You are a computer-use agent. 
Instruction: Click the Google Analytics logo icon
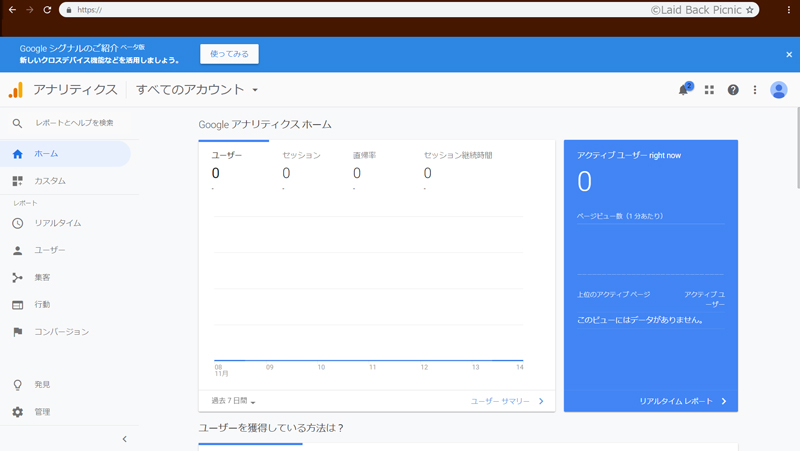[16, 90]
